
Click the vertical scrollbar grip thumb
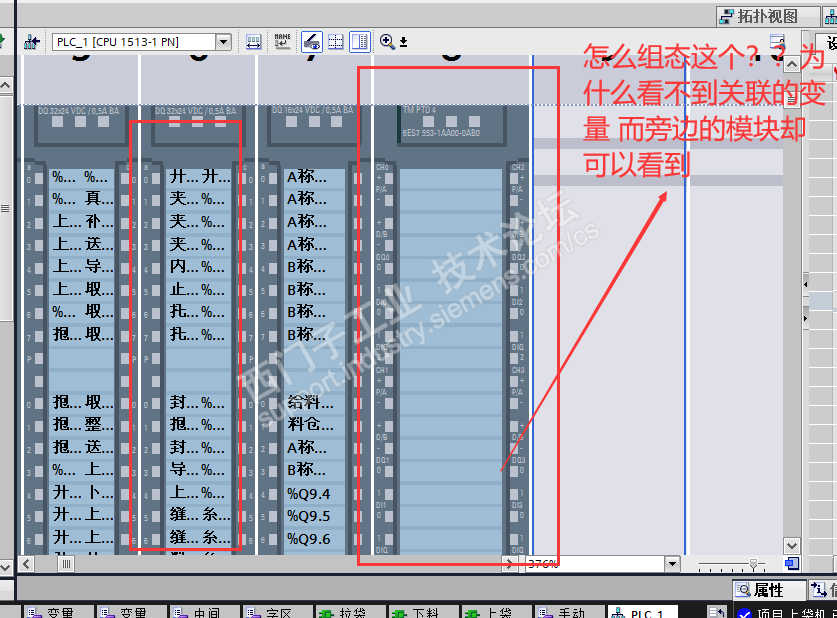pos(792,99)
